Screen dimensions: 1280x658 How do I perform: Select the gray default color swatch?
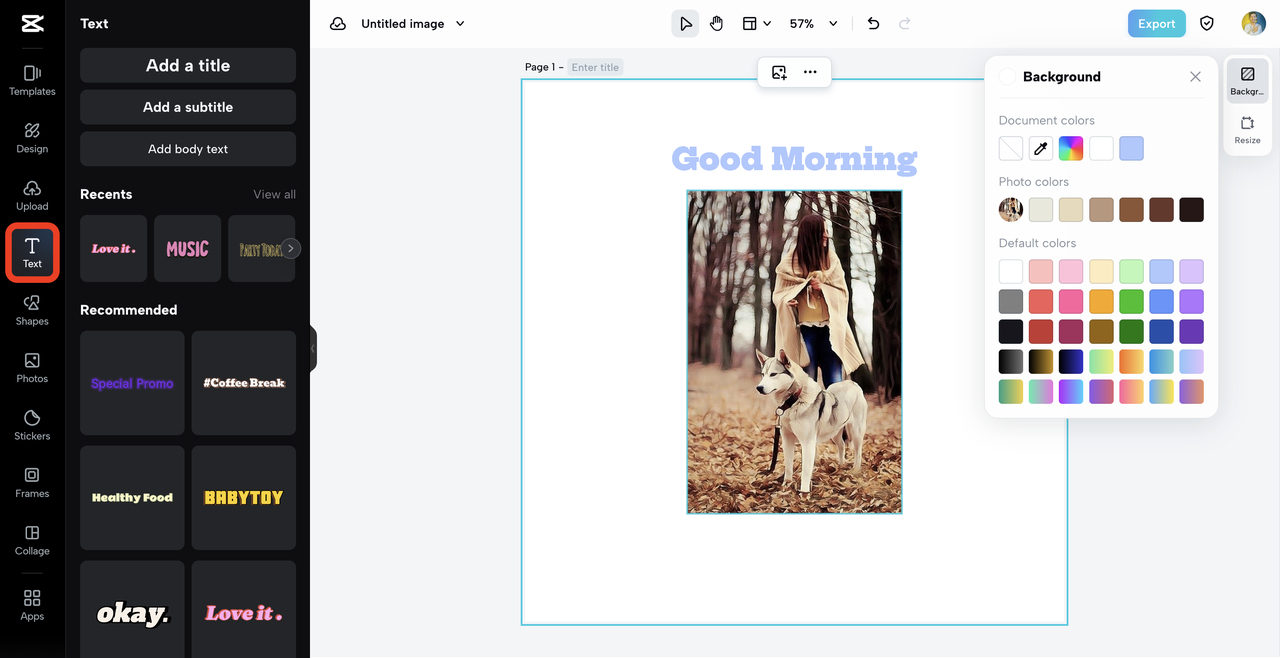[1011, 301]
